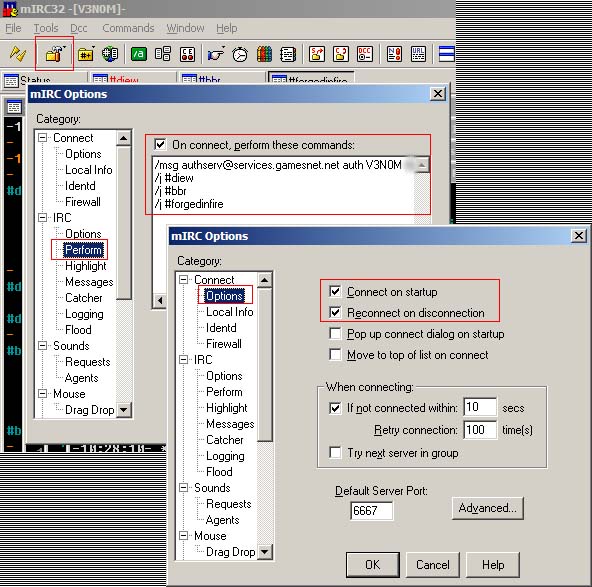Open the Dcc menu
592x587 pixels.
click(x=79, y=28)
